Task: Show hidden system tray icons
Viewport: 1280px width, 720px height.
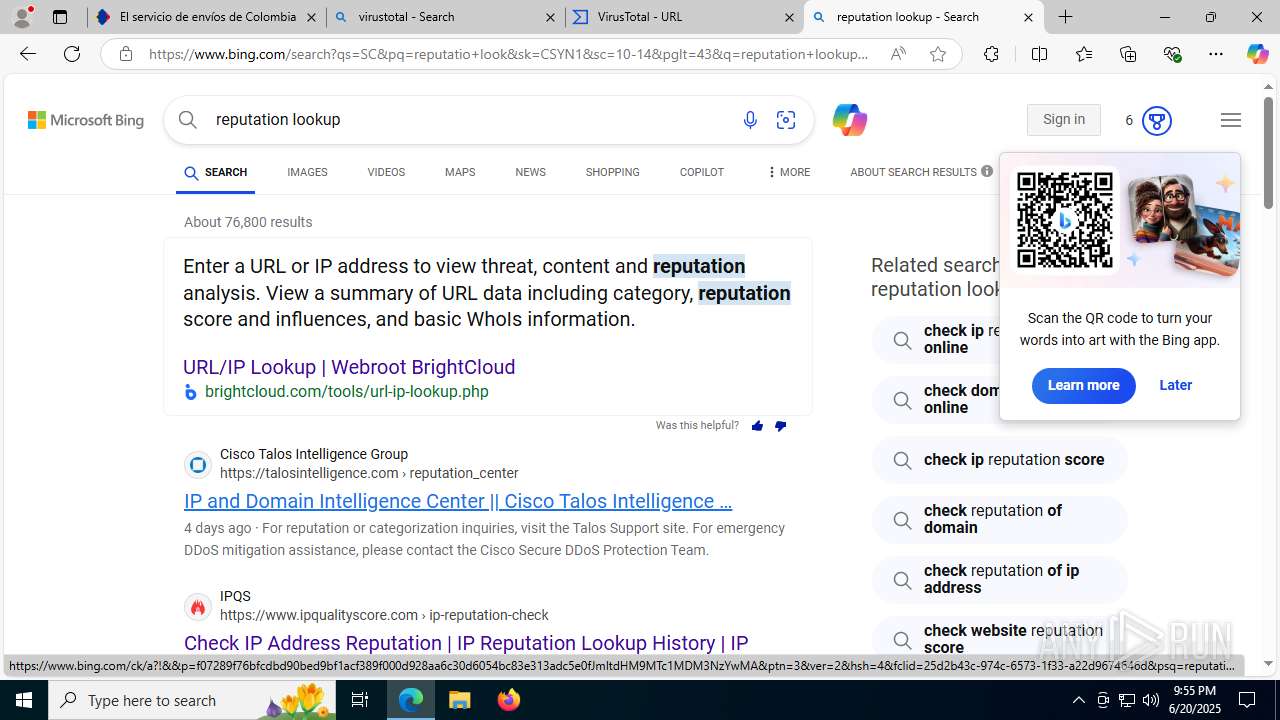Action: [1078, 700]
